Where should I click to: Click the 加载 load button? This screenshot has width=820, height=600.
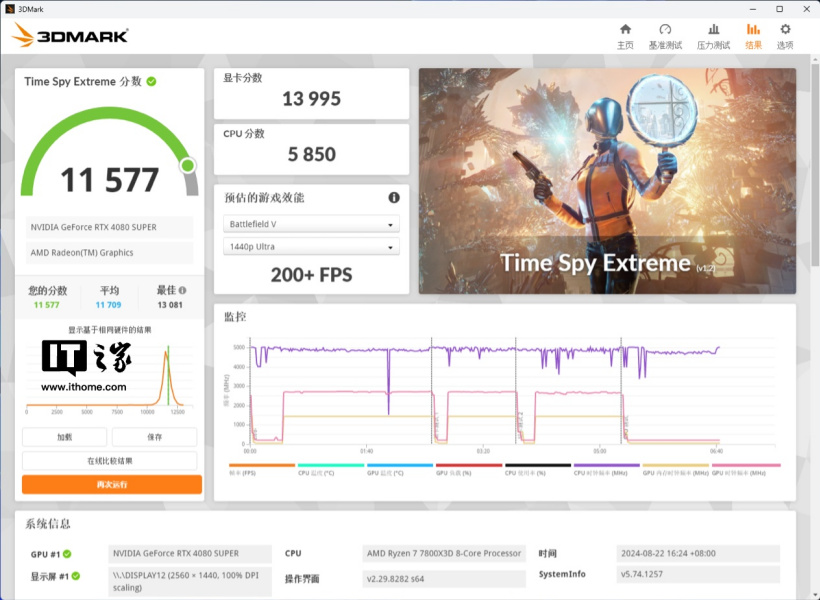pos(64,437)
